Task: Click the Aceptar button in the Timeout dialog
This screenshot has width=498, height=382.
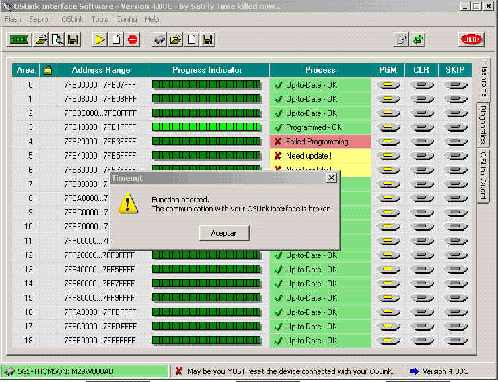Action: pos(224,233)
